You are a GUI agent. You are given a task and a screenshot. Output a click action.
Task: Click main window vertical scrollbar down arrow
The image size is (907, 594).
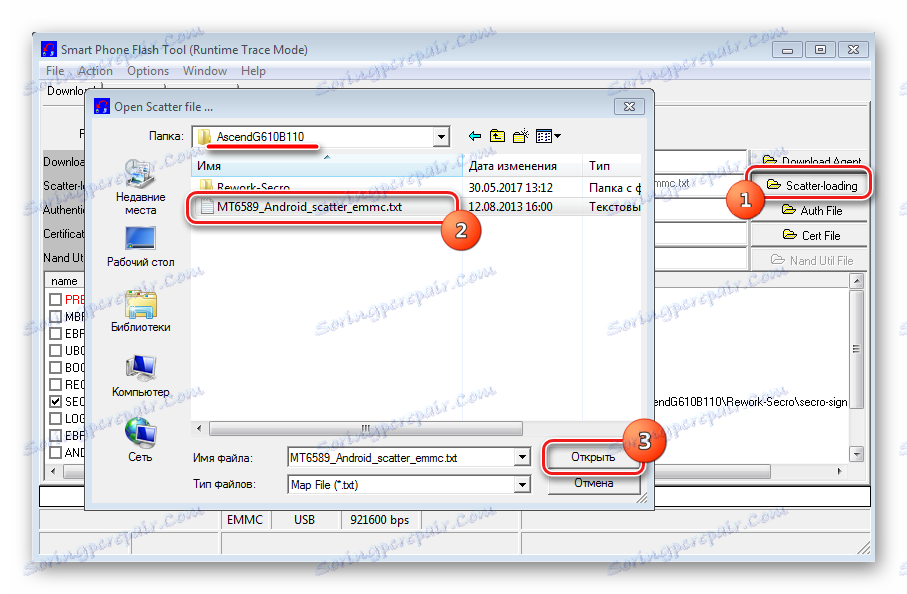click(857, 453)
